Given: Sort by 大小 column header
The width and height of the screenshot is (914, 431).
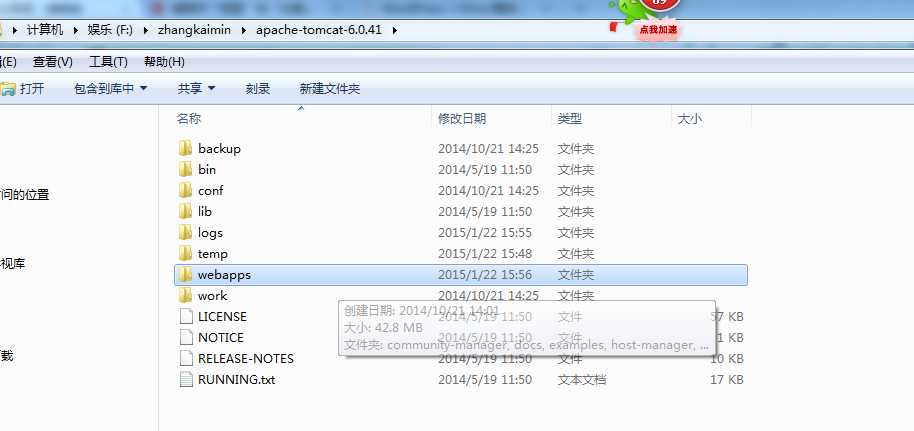Looking at the screenshot, I should 690,119.
